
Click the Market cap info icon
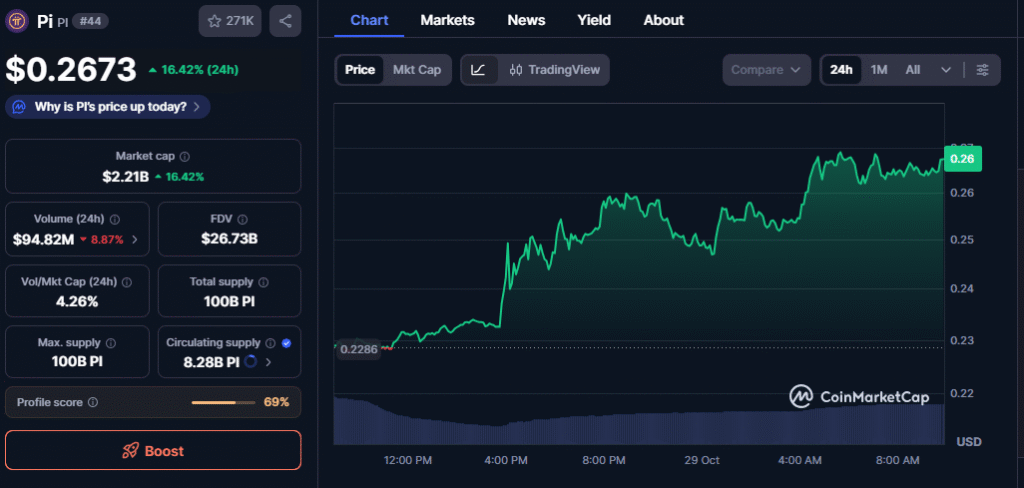pos(185,157)
